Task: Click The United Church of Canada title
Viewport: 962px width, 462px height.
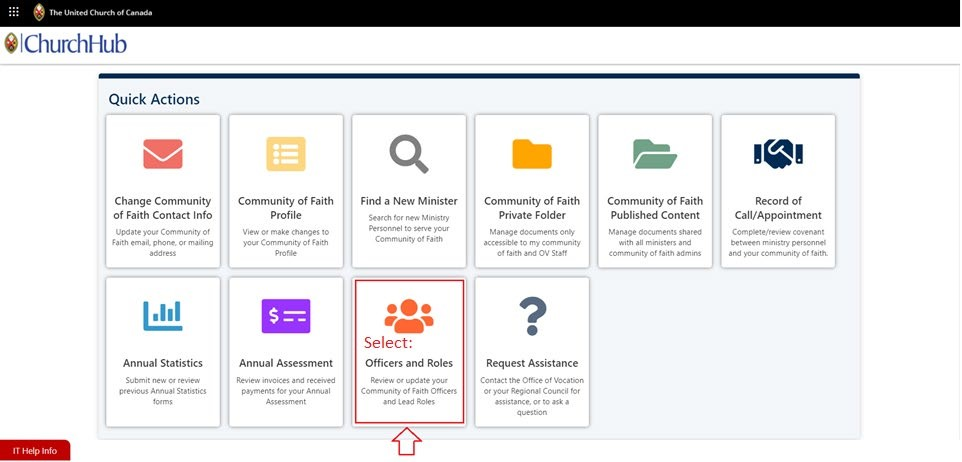Action: [x=101, y=12]
